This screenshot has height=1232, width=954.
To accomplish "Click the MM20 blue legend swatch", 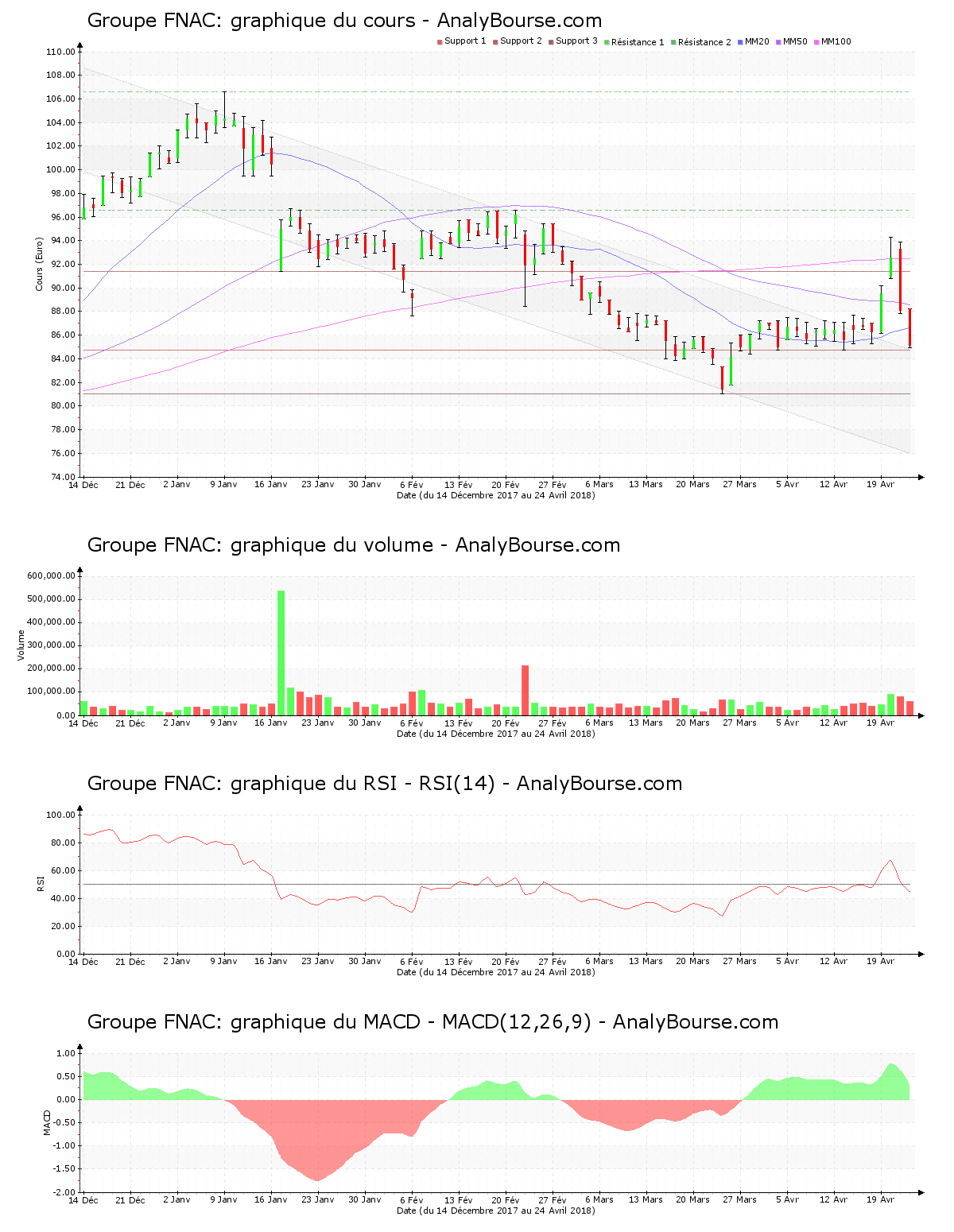I will click(740, 42).
